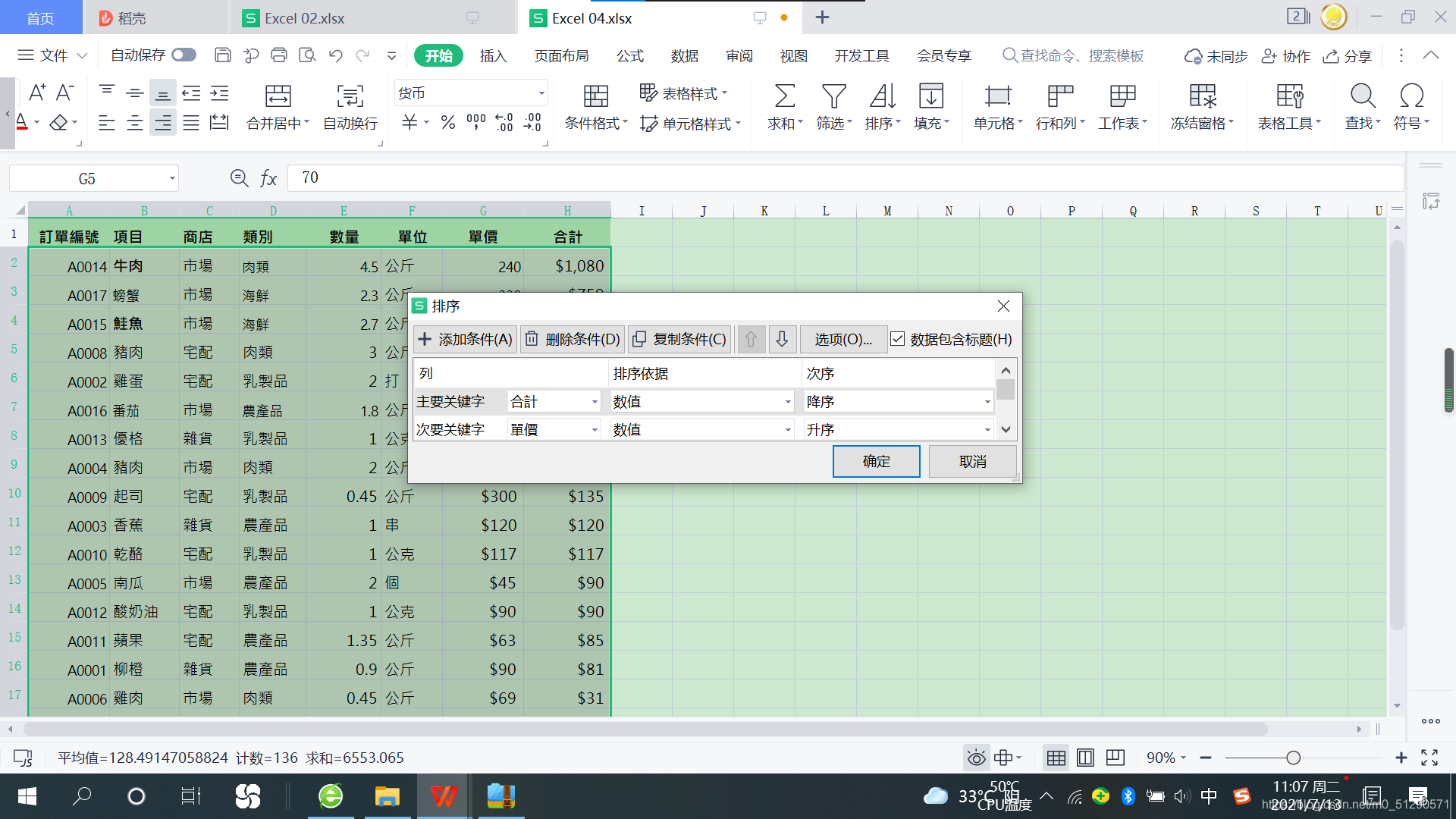Toggle eye protection mode in status bar
Viewport: 1456px width, 819px height.
tap(976, 758)
